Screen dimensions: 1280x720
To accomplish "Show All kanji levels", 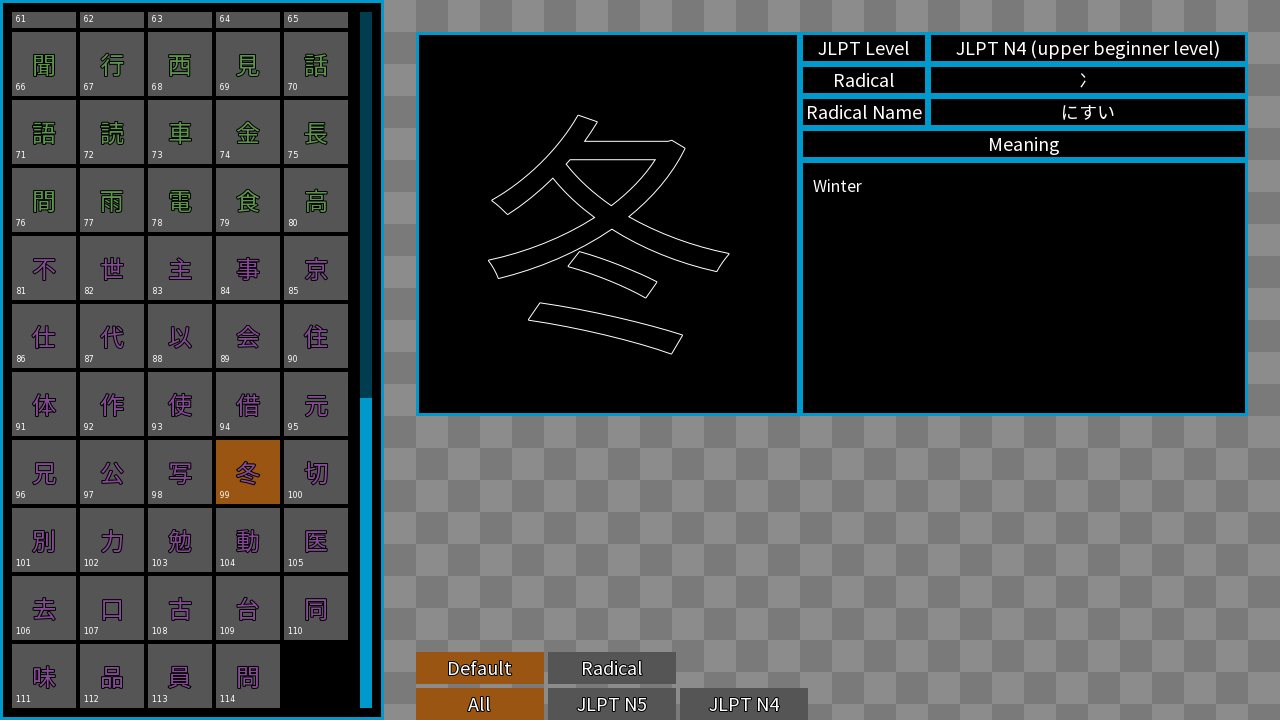I will pyautogui.click(x=480, y=704).
